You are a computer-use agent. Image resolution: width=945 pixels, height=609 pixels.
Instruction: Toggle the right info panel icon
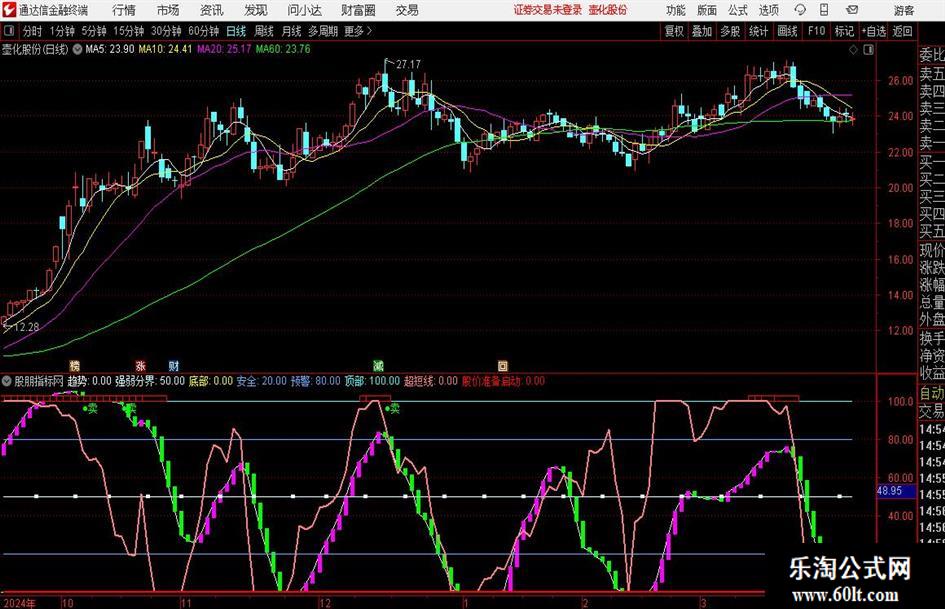(x=868, y=50)
